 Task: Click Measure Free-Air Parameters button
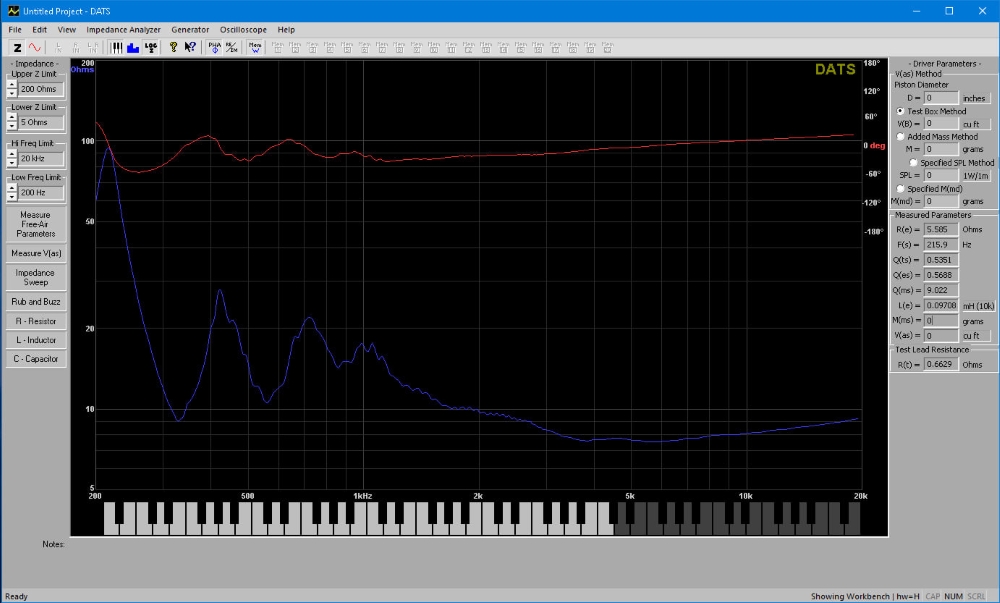pos(36,224)
